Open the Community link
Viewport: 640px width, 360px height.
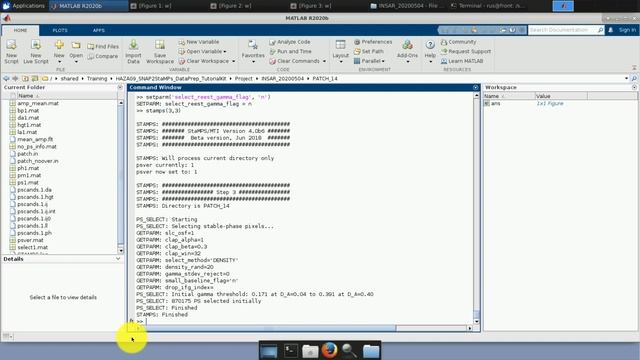click(x=458, y=42)
